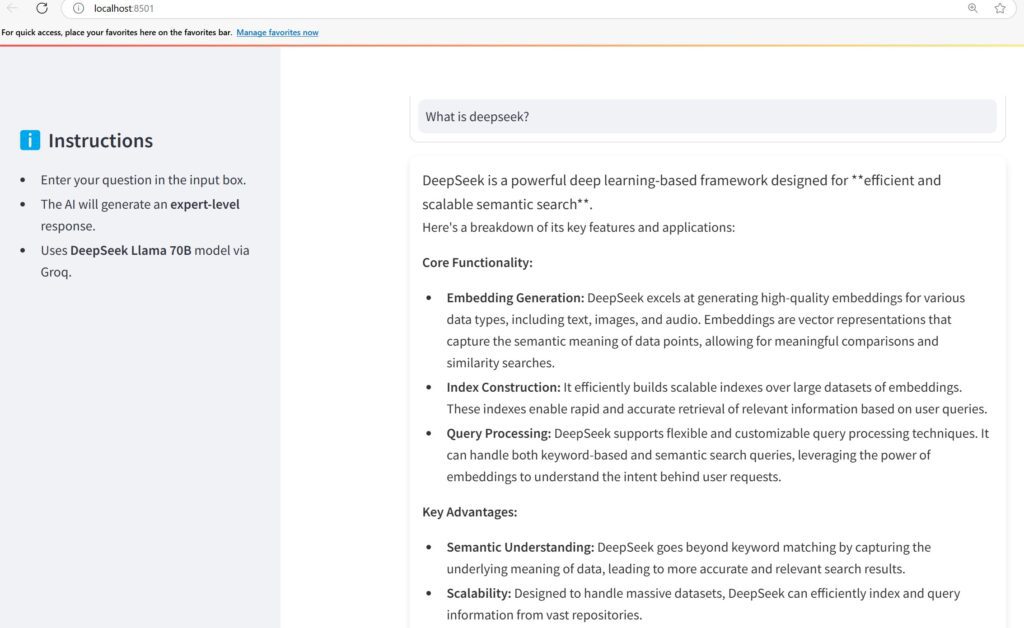
Task: Click the Instructions heading in sidebar
Action: coord(100,141)
